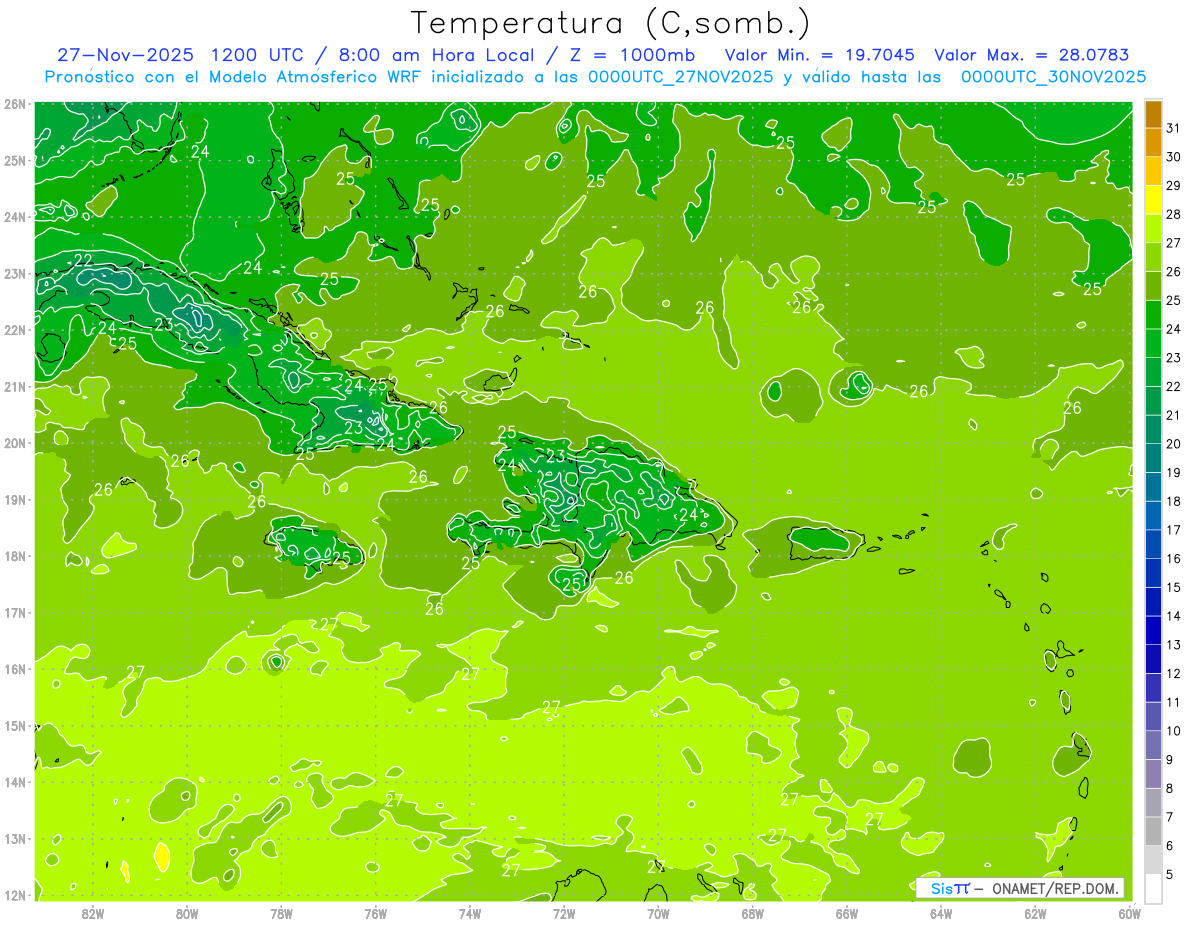The height and width of the screenshot is (927, 1200).
Task: Click the 22N latitude axis label
Action: [14, 330]
